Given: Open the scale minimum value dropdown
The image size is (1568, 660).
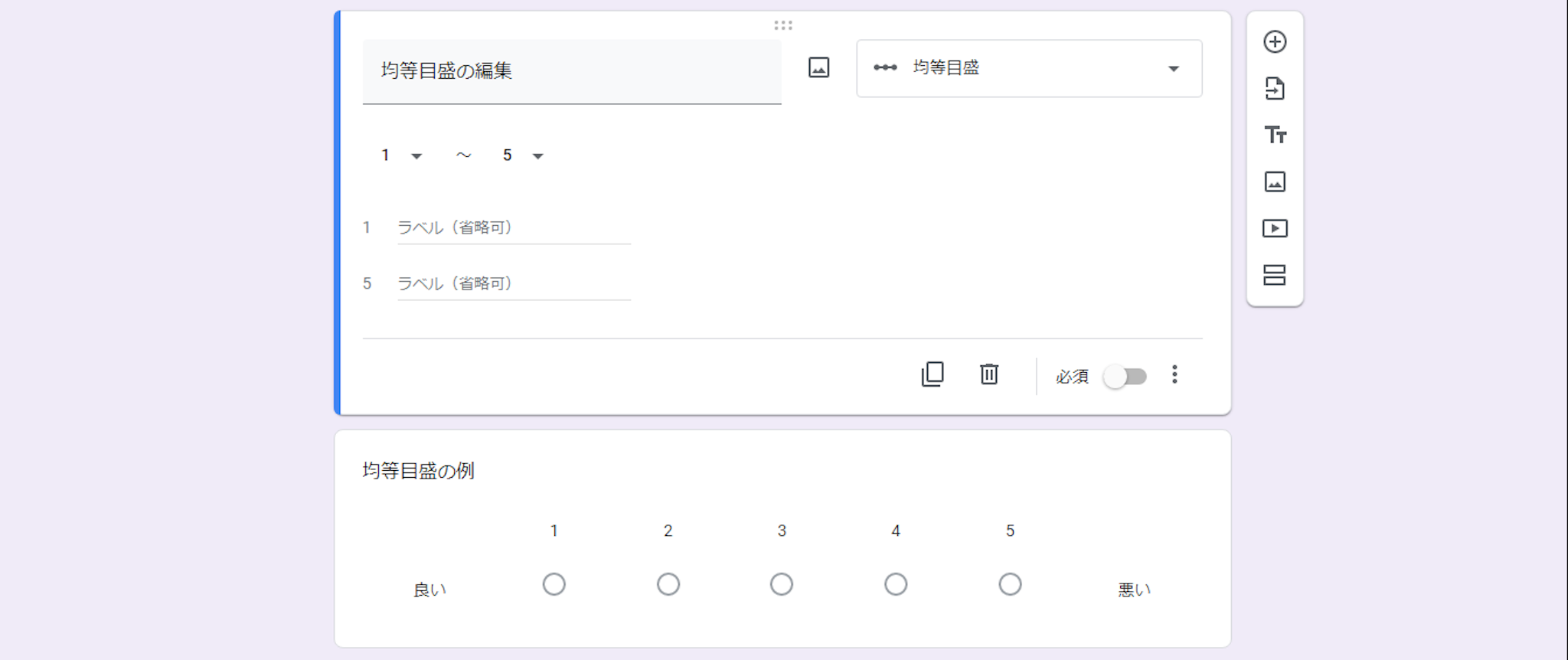Looking at the screenshot, I should 401,156.
